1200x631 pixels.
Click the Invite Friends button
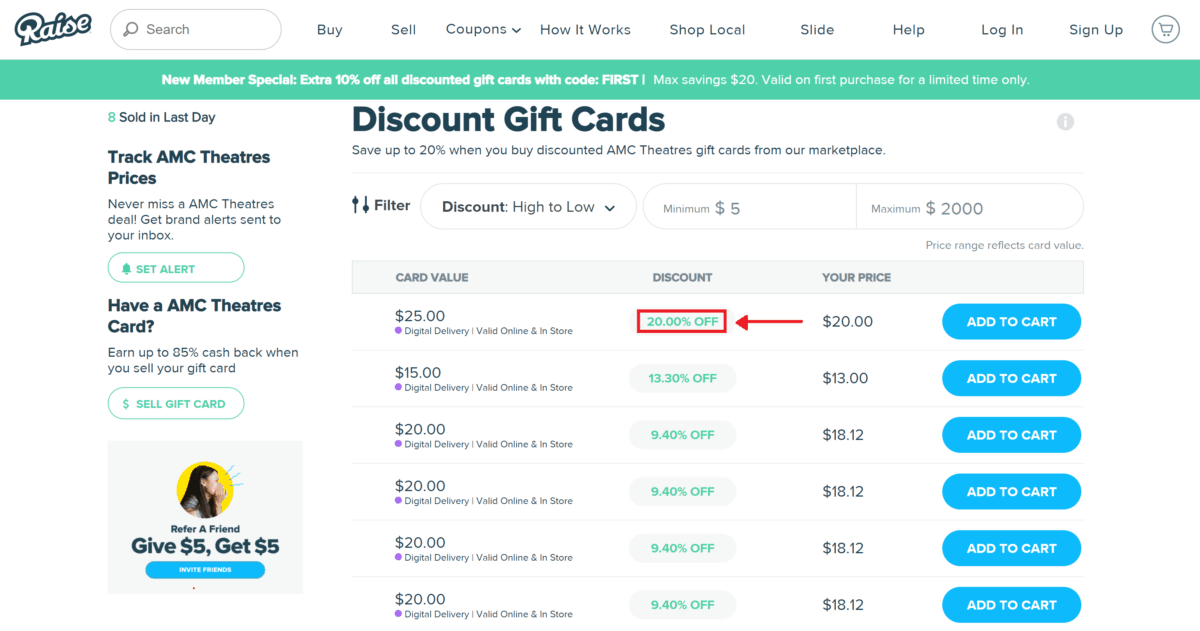pos(204,569)
